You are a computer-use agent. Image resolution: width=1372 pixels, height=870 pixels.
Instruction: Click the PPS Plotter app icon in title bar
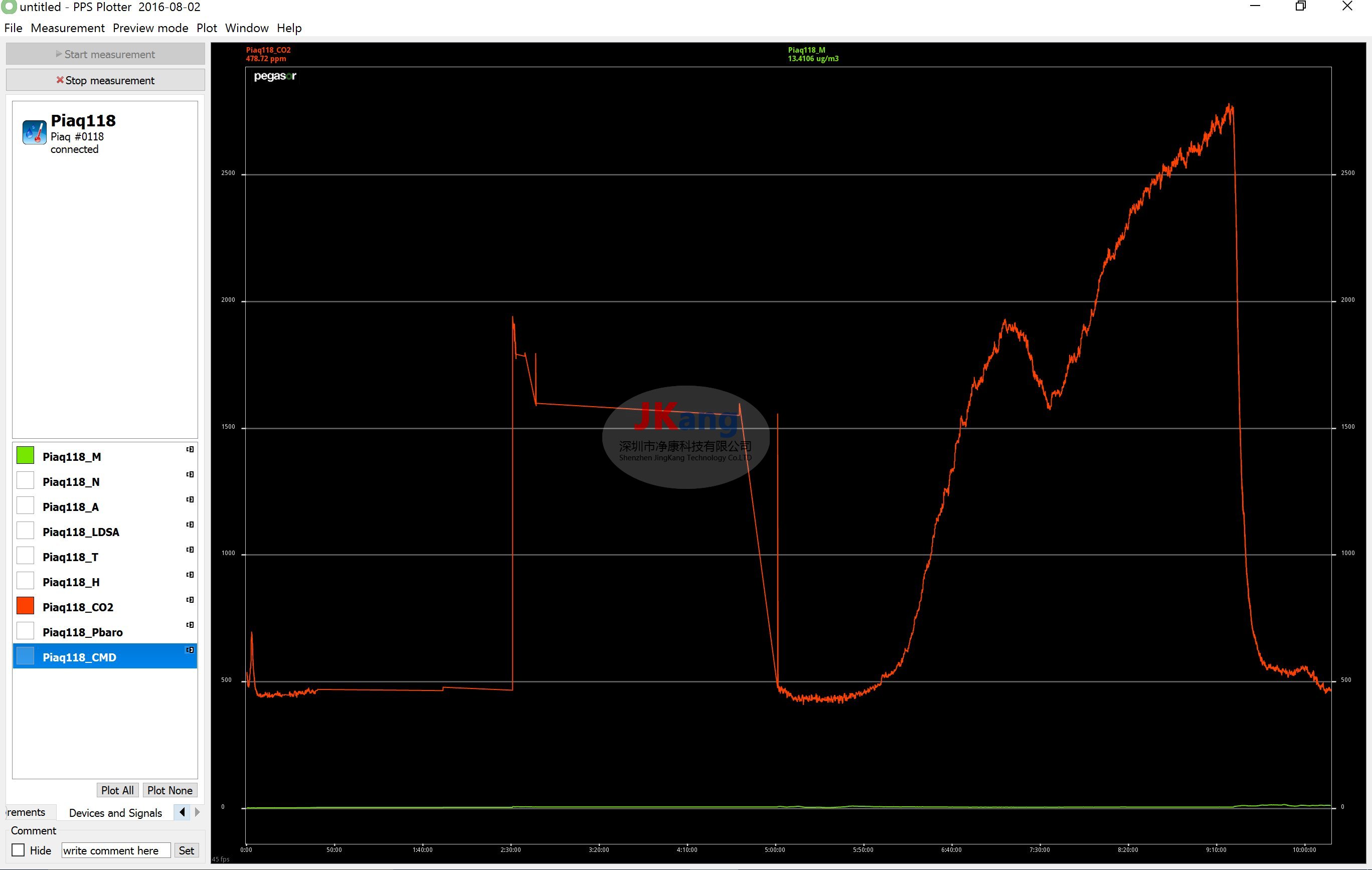tap(9, 7)
